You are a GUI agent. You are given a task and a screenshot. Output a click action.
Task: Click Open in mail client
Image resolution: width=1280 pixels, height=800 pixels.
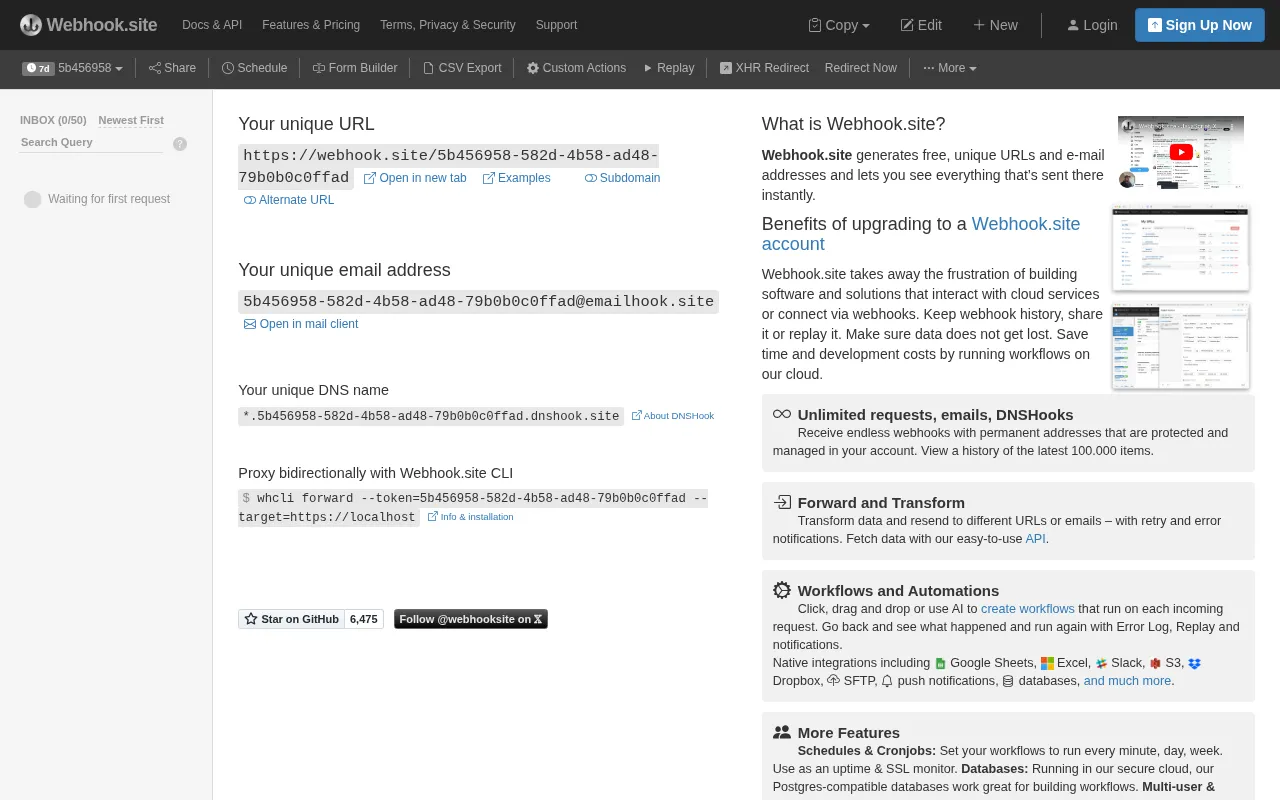tap(301, 324)
